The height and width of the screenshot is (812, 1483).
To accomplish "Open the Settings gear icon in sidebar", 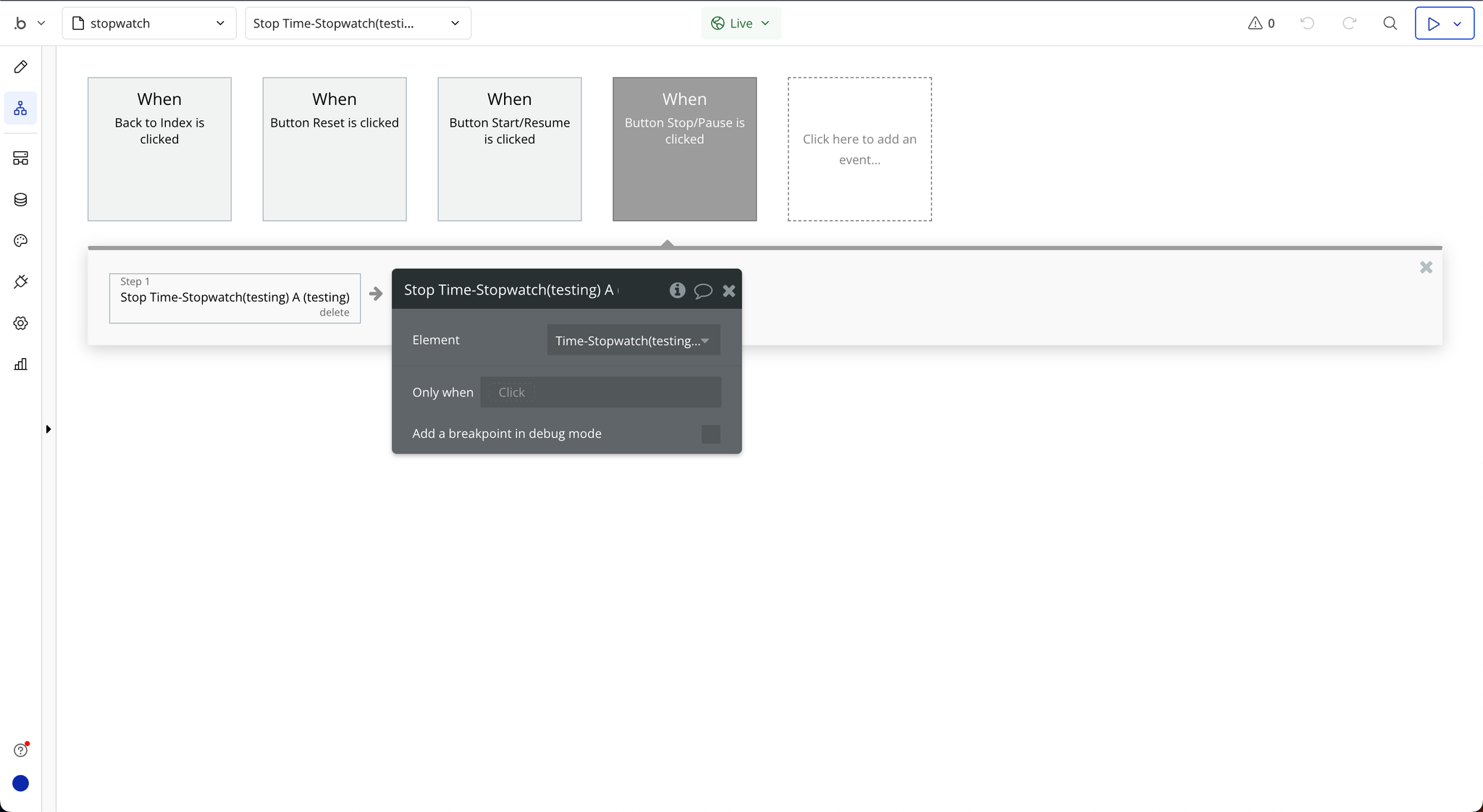I will pyautogui.click(x=20, y=323).
